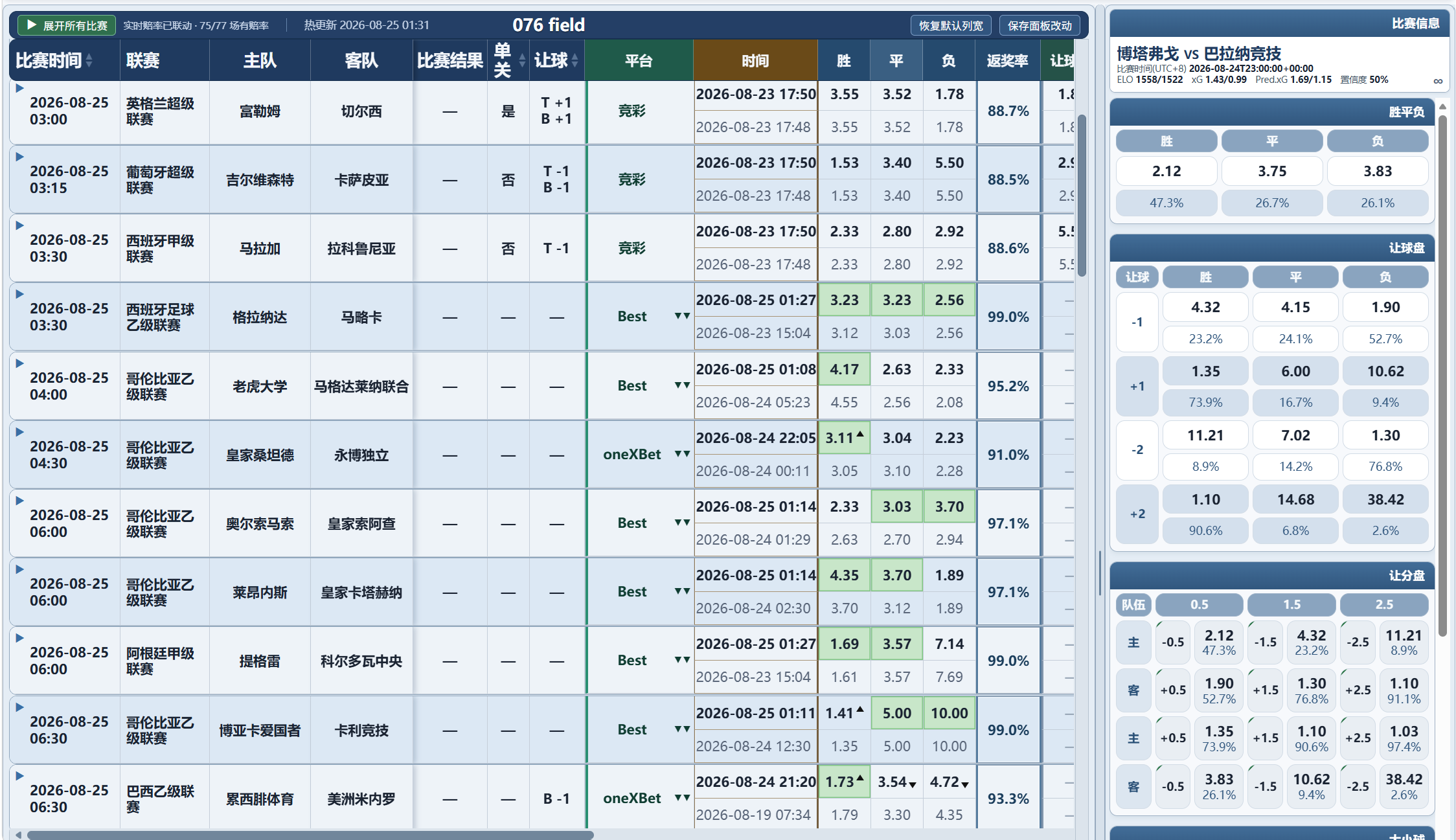This screenshot has width=1456, height=840.
Task: Expand the 皇家桑坦德 vs 永博独立 row
Action: click(19, 432)
